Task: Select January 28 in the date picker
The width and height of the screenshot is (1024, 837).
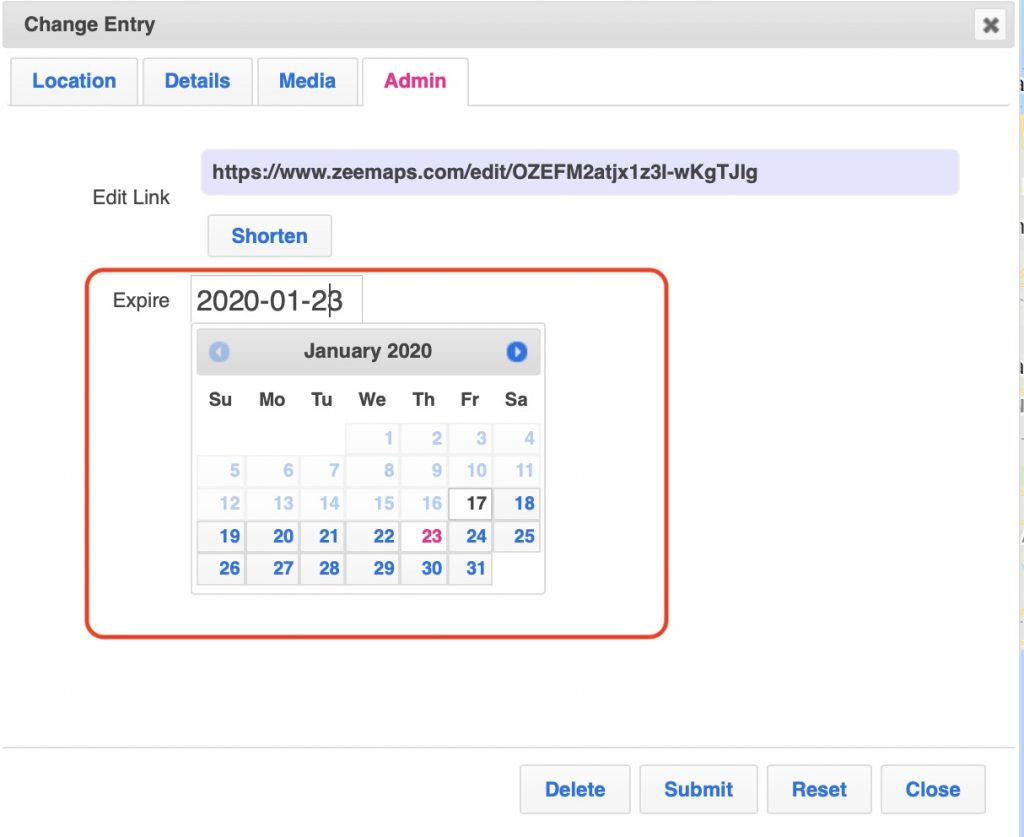Action: coord(323,568)
